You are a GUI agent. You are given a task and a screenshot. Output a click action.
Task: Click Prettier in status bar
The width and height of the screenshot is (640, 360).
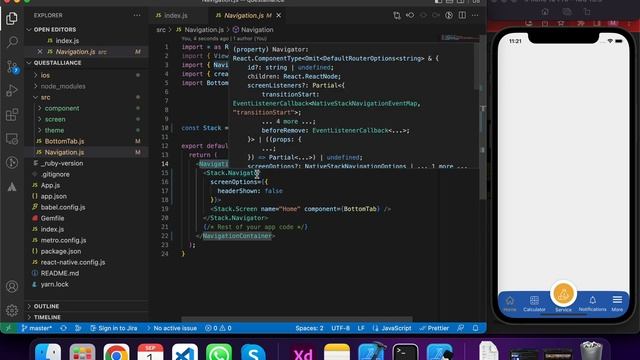pyautogui.click(x=434, y=328)
